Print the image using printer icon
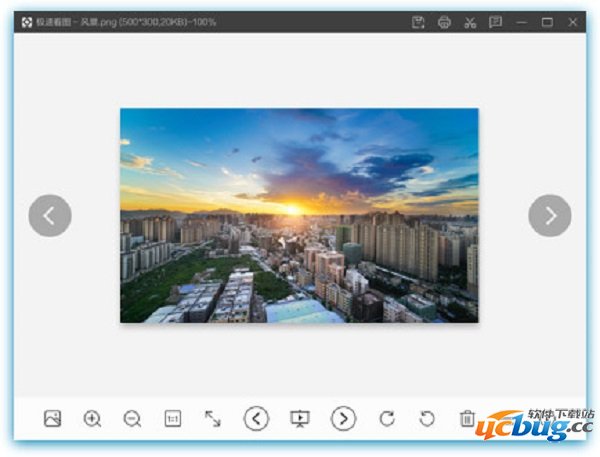This screenshot has height=457, width=600. [x=444, y=22]
